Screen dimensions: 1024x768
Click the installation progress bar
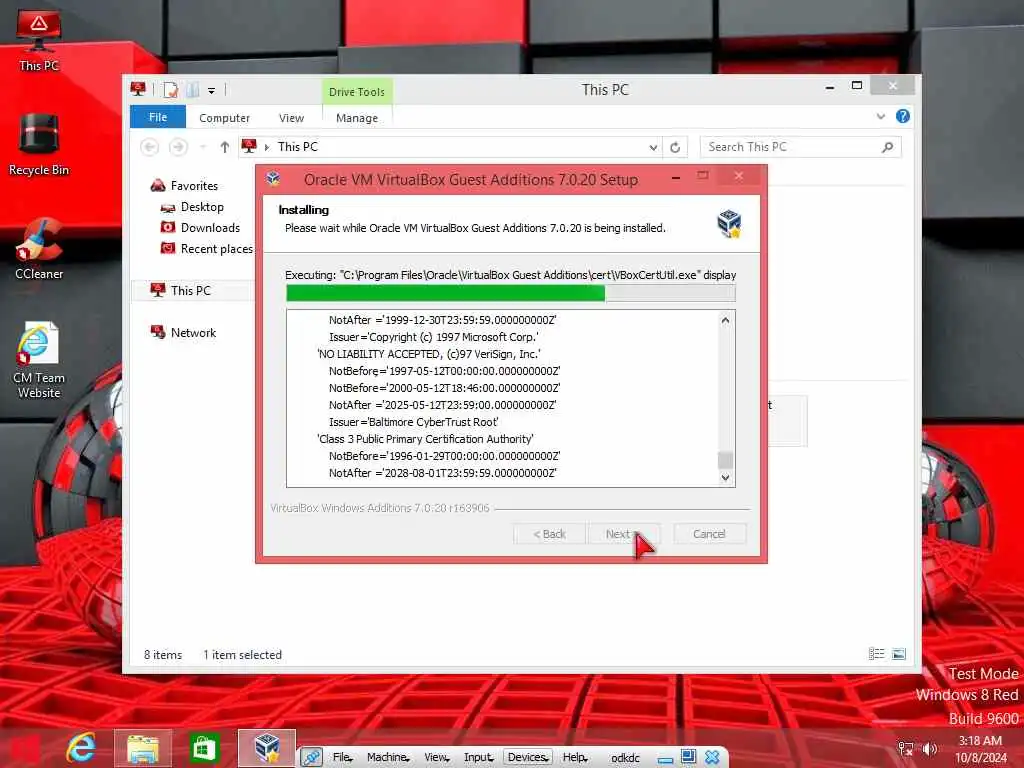[x=511, y=293]
